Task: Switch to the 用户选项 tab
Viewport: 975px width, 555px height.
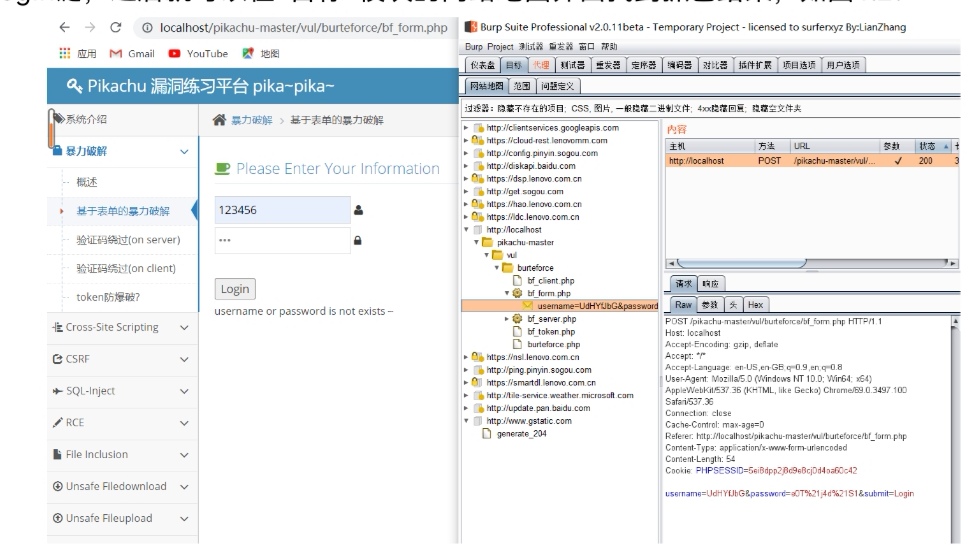Action: pyautogui.click(x=843, y=65)
